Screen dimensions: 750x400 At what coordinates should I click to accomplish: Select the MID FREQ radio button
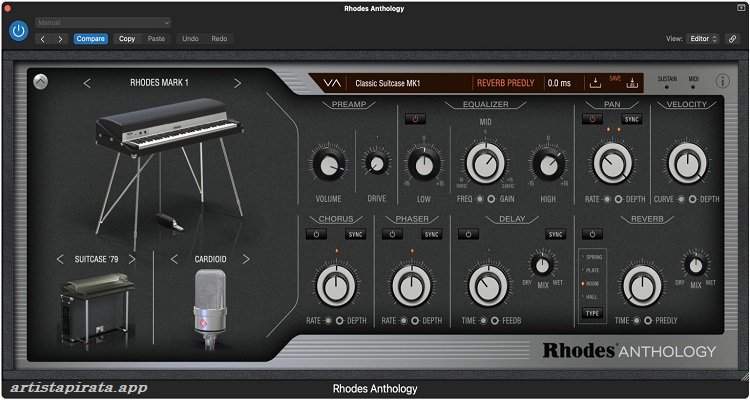(x=479, y=199)
